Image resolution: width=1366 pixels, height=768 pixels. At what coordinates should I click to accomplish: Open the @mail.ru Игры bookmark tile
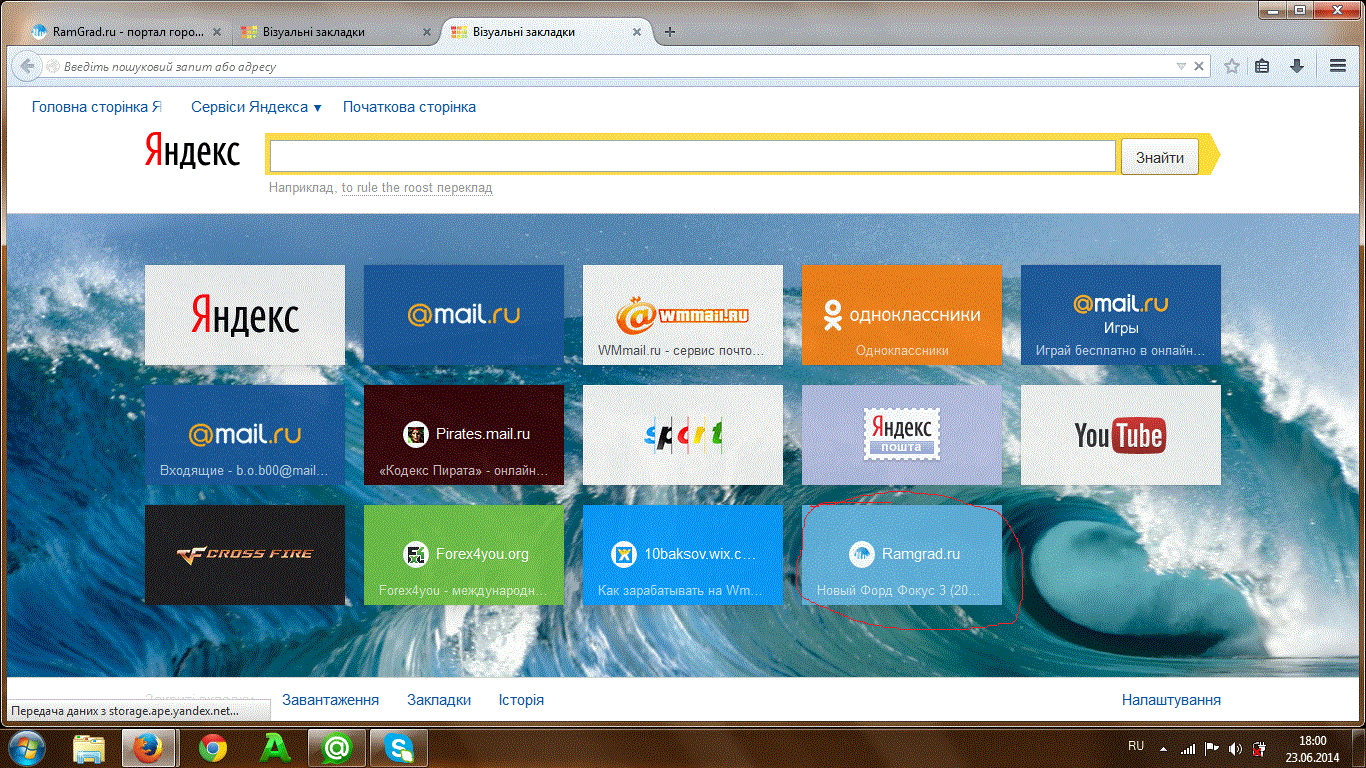1121,315
